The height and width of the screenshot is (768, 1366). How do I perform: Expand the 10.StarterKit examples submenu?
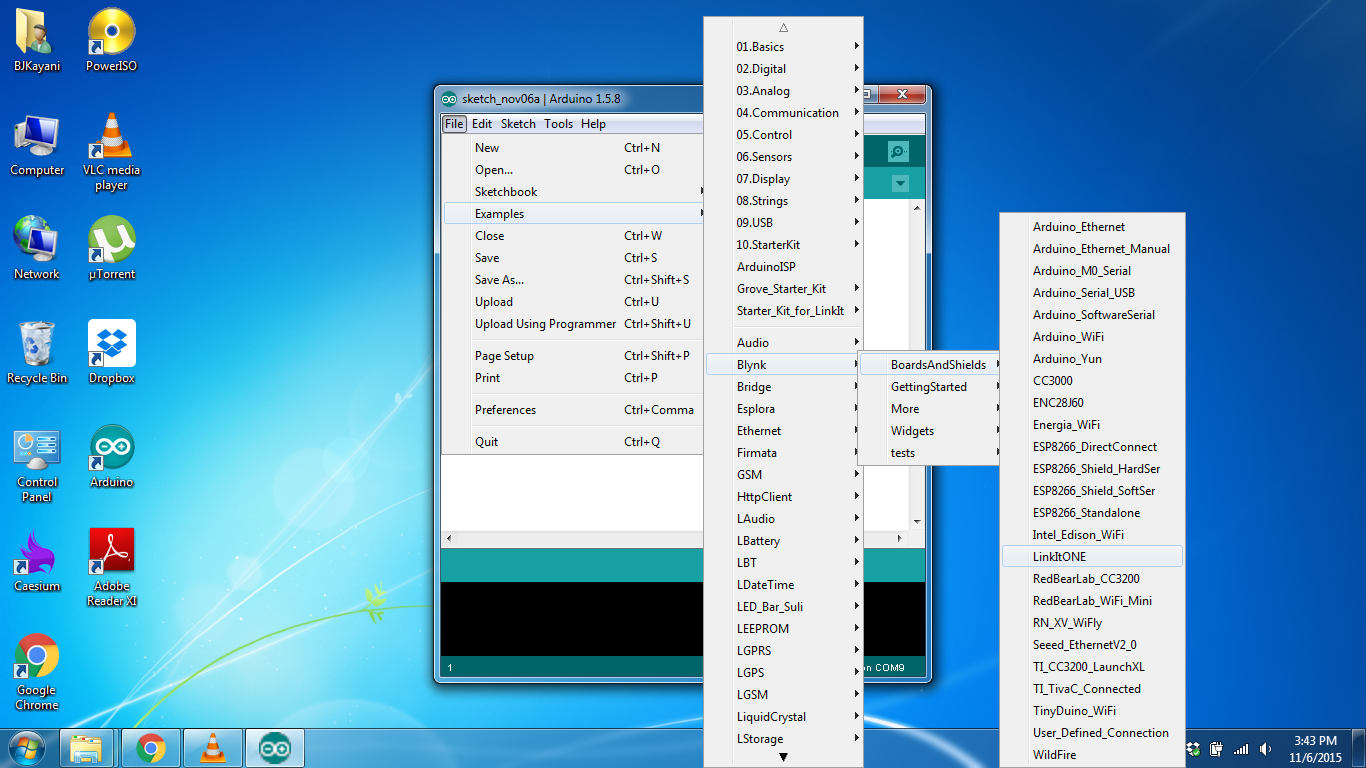(x=783, y=245)
